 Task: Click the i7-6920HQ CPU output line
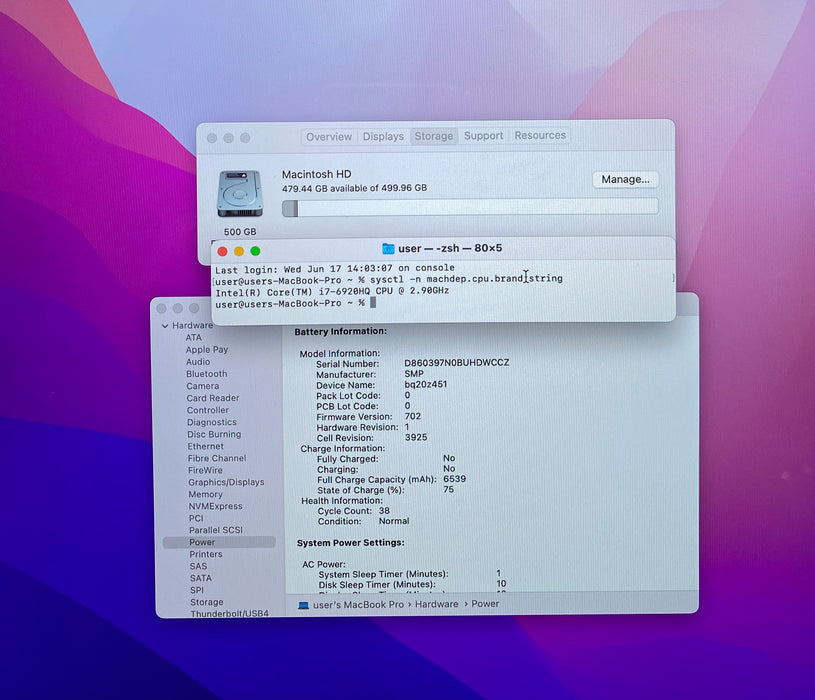click(332, 292)
